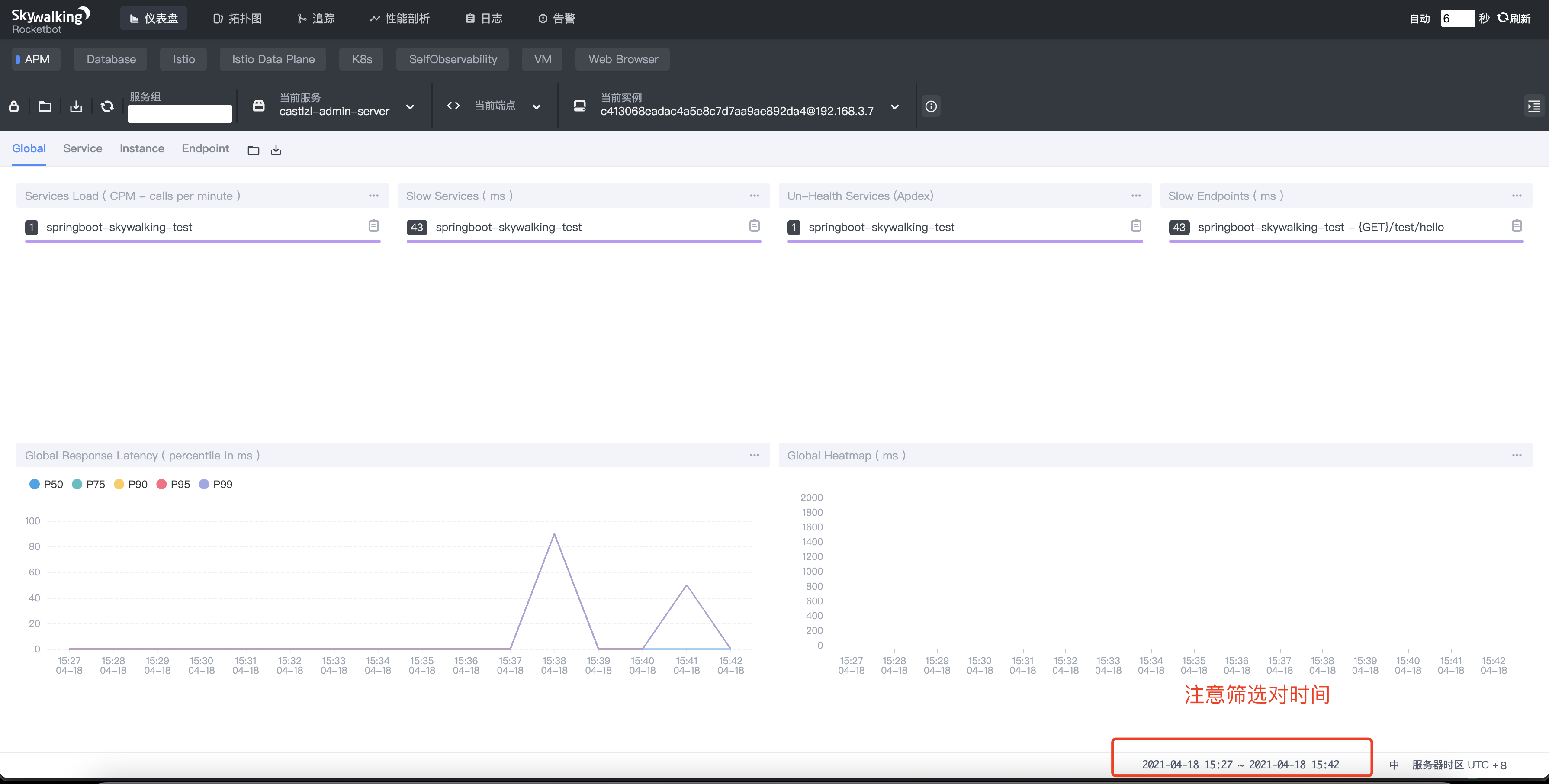Click the export download icon in toolbar

(76, 106)
